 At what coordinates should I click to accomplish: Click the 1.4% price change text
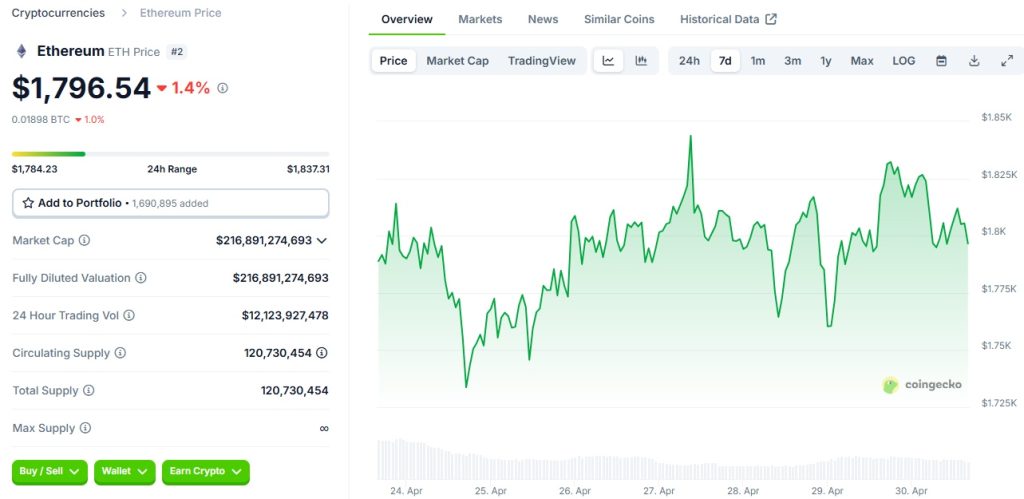191,88
